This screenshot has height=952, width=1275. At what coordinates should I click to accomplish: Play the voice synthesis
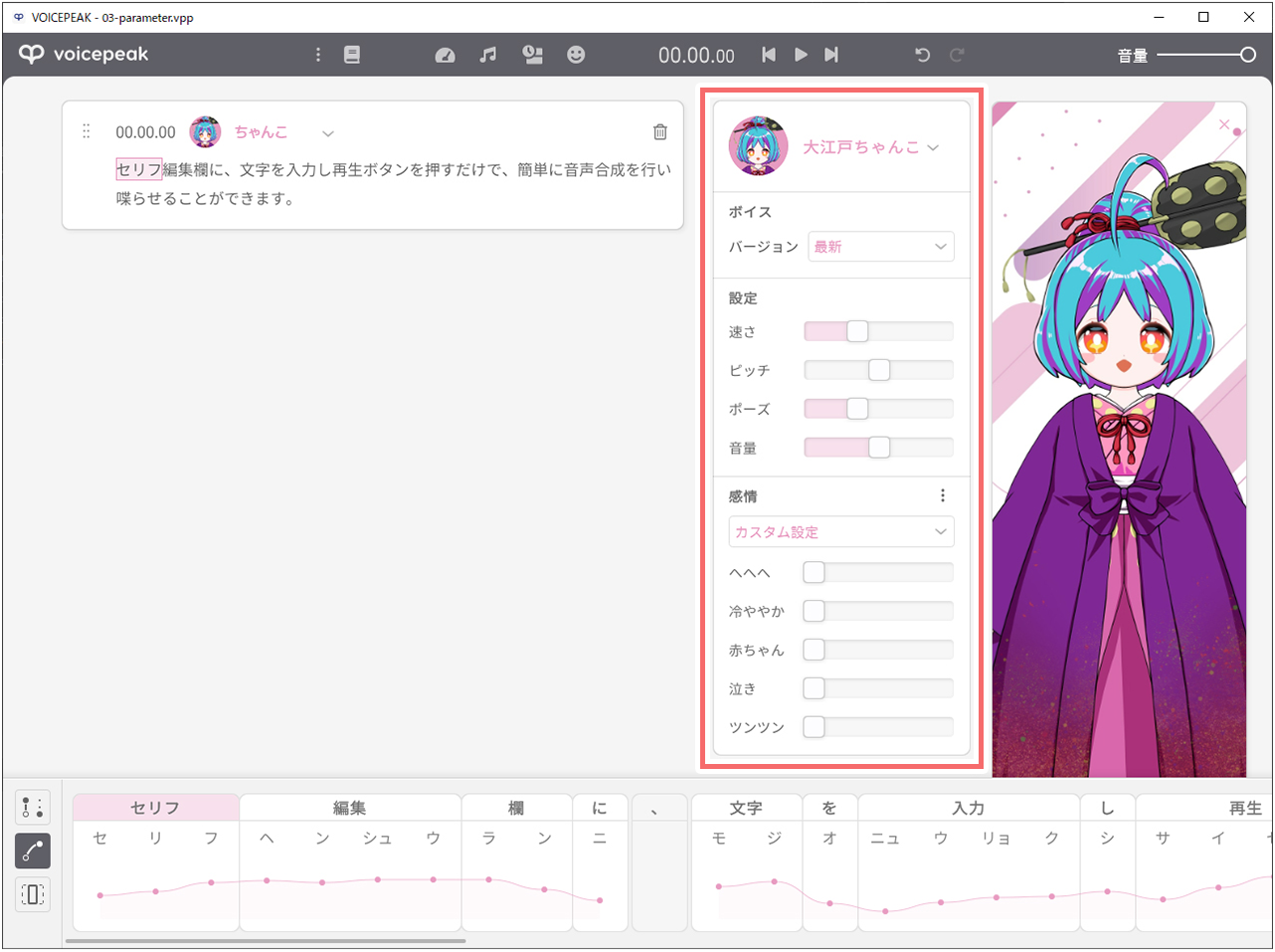click(801, 55)
